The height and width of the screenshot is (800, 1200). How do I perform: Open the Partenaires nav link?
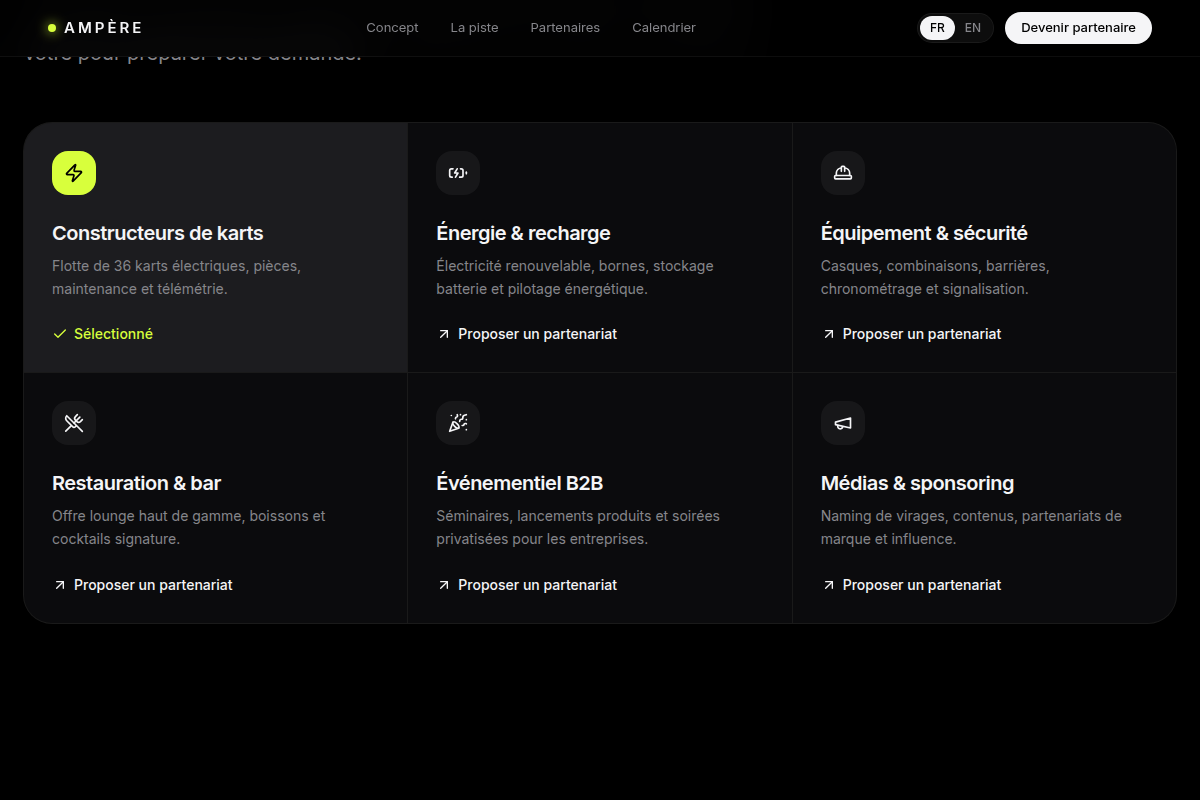565,28
